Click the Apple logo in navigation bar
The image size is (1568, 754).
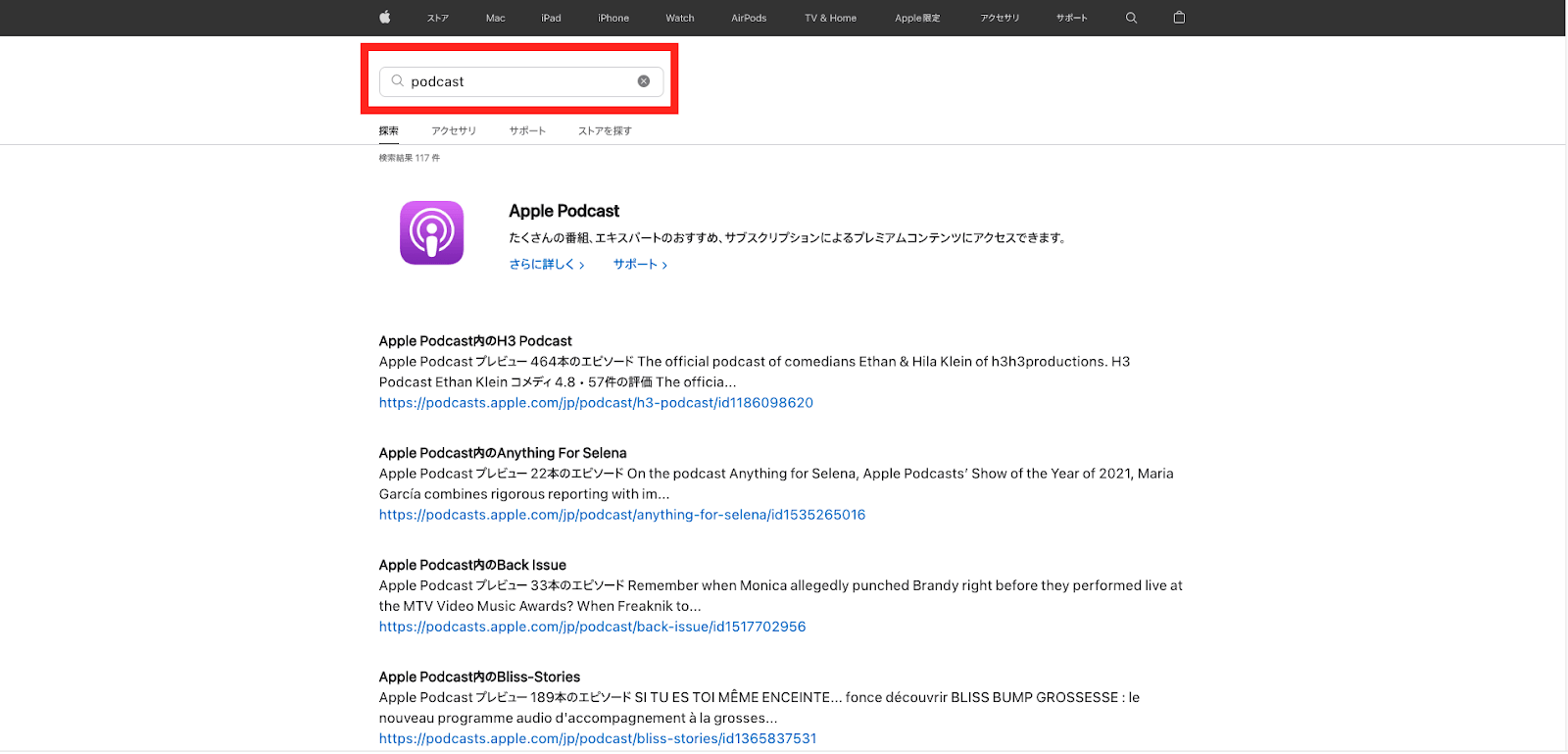(x=385, y=18)
